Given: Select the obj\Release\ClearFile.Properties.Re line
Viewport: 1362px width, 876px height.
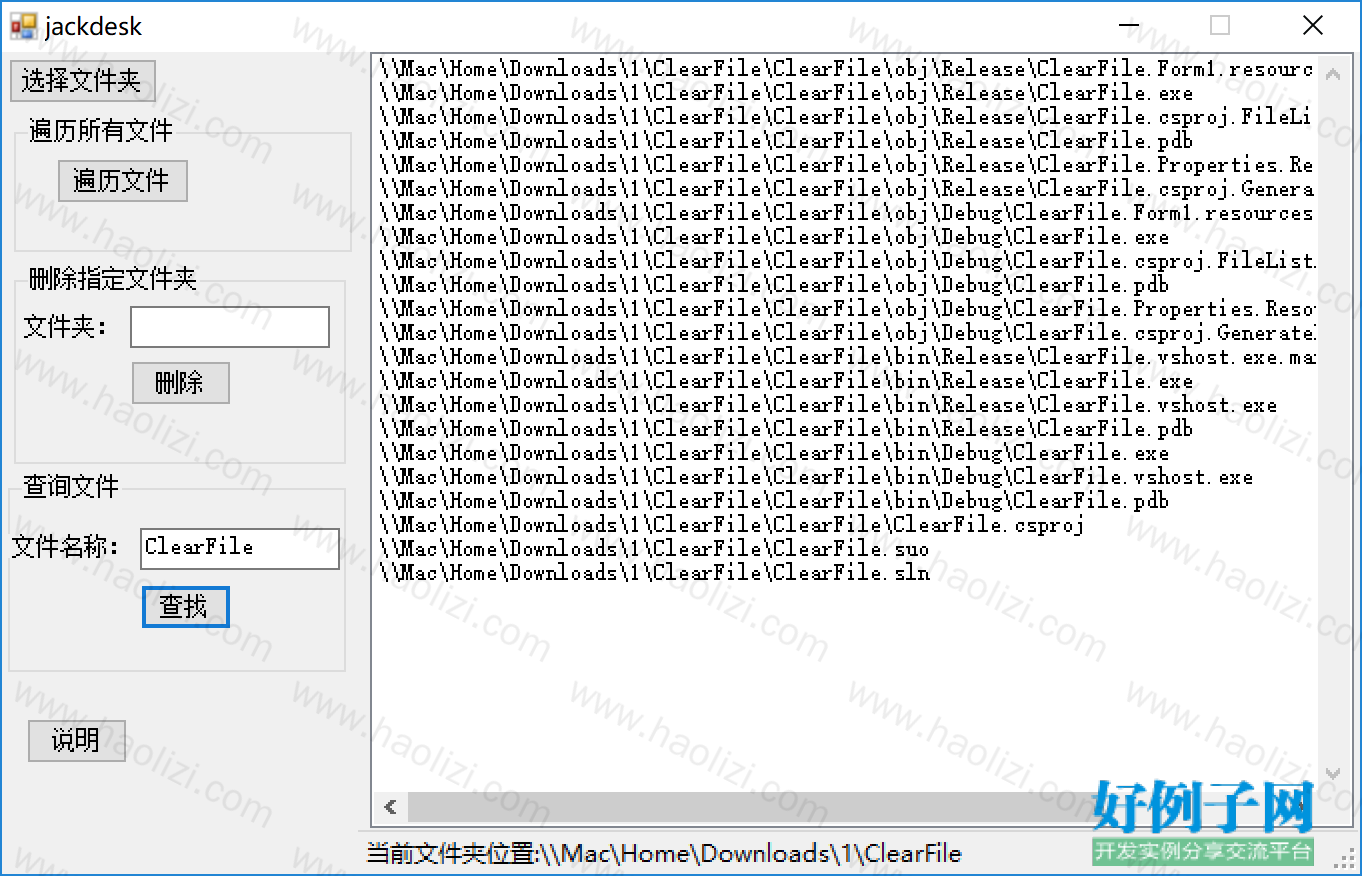Looking at the screenshot, I should 846,165.
